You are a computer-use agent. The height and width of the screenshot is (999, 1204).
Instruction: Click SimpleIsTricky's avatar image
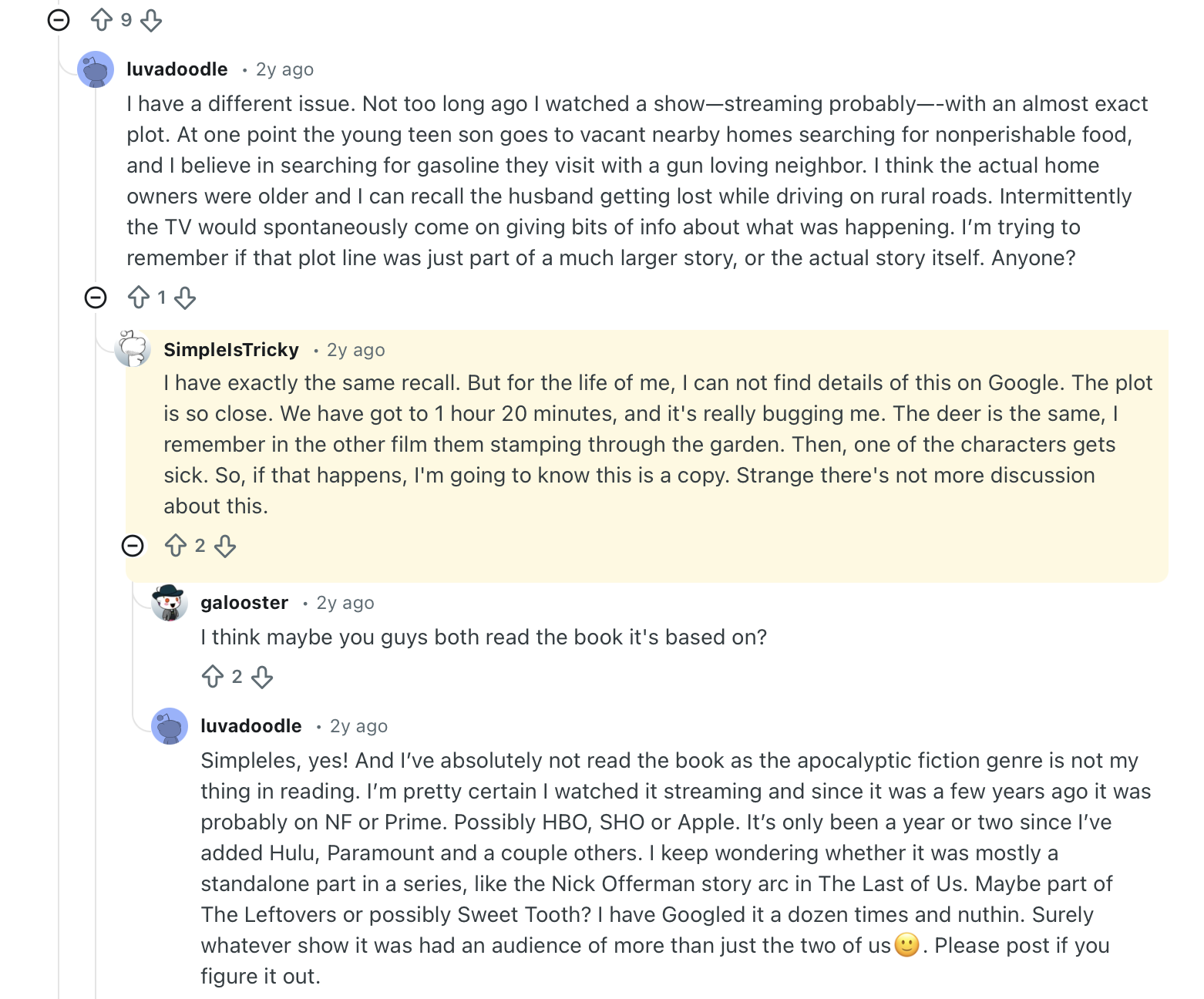click(133, 348)
